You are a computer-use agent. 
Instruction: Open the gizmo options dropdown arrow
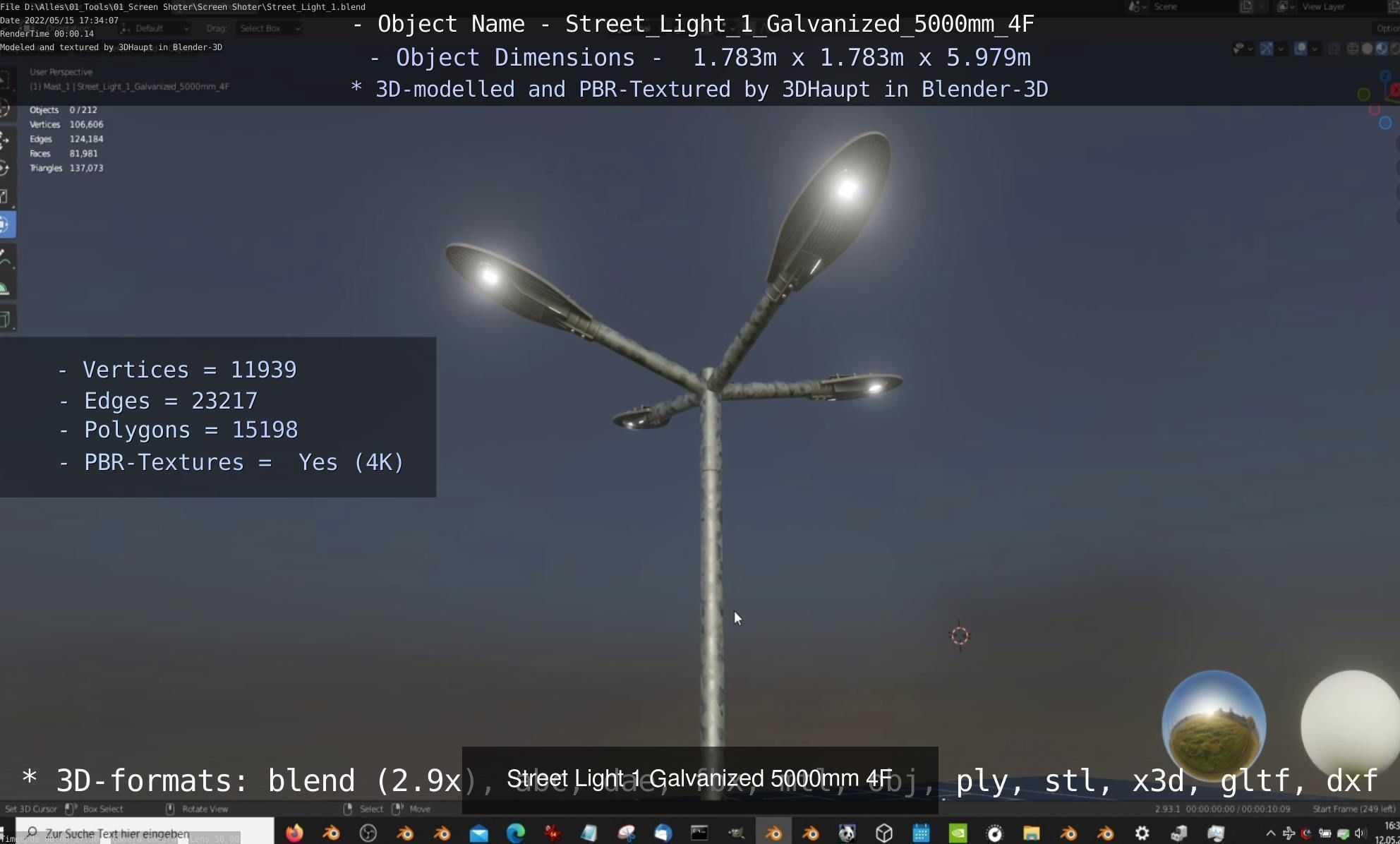click(x=1281, y=49)
